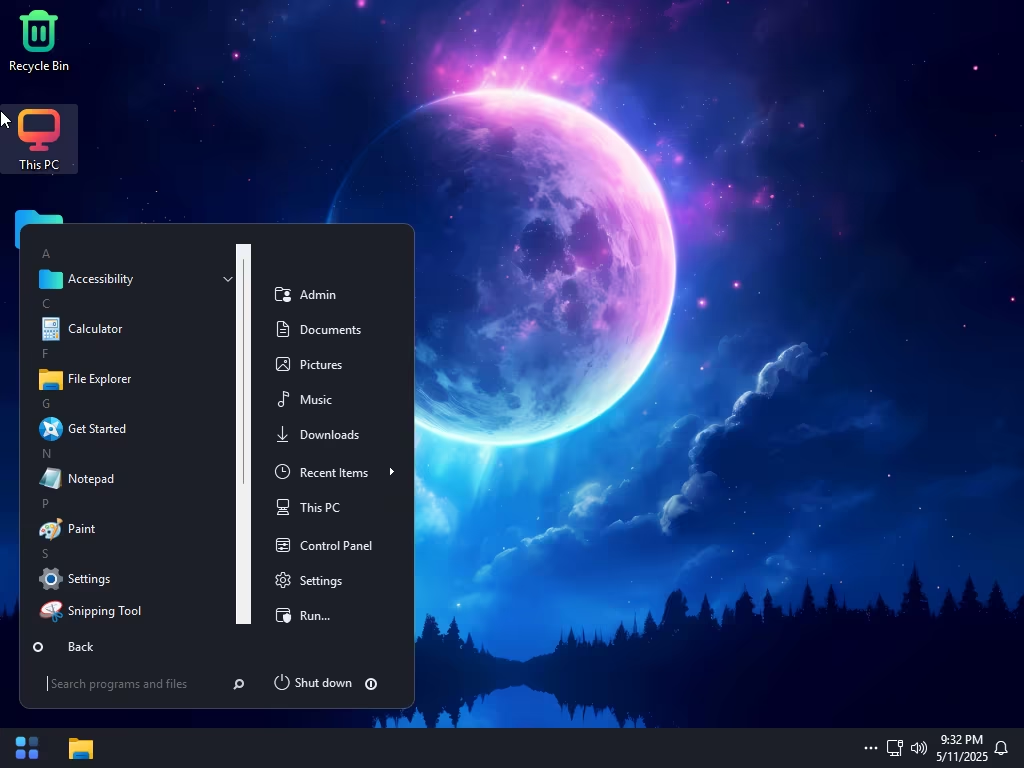
Task: Click the Start button on taskbar
Action: tap(27, 748)
